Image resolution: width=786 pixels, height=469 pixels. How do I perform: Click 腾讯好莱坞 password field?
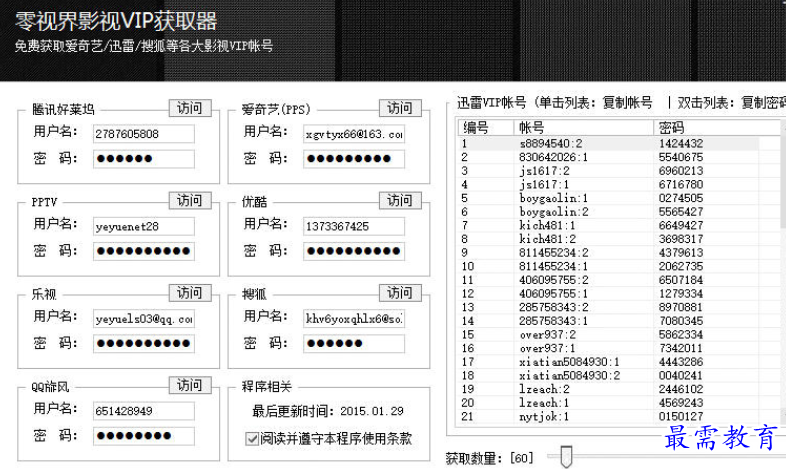[x=144, y=159]
